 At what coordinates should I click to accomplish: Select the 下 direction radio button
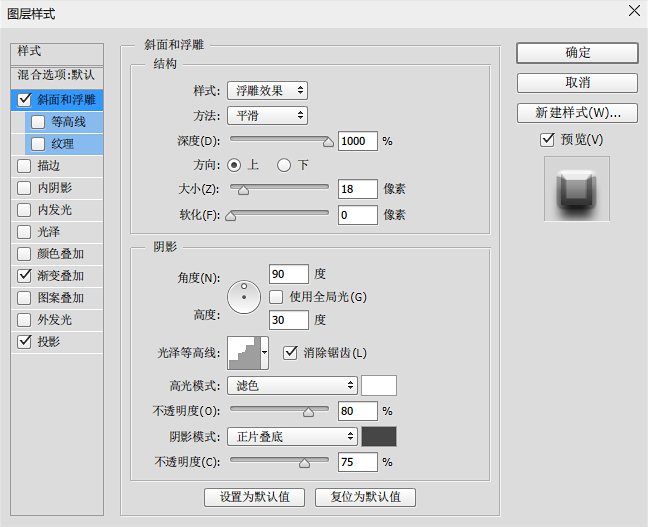(284, 165)
